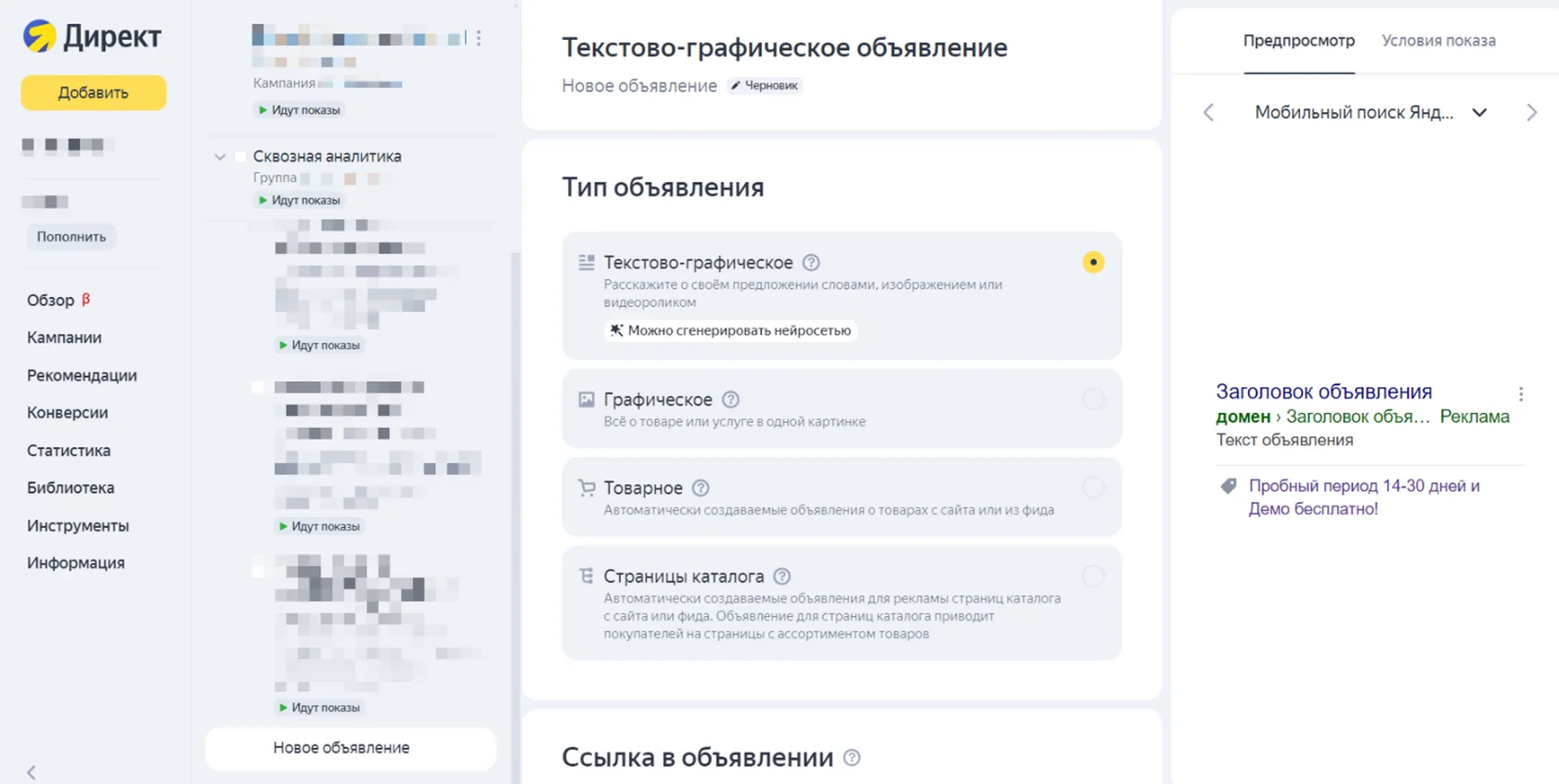Select the Сквозная аналитика group name
Viewport: 1559px width, 784px height.
[x=327, y=156]
